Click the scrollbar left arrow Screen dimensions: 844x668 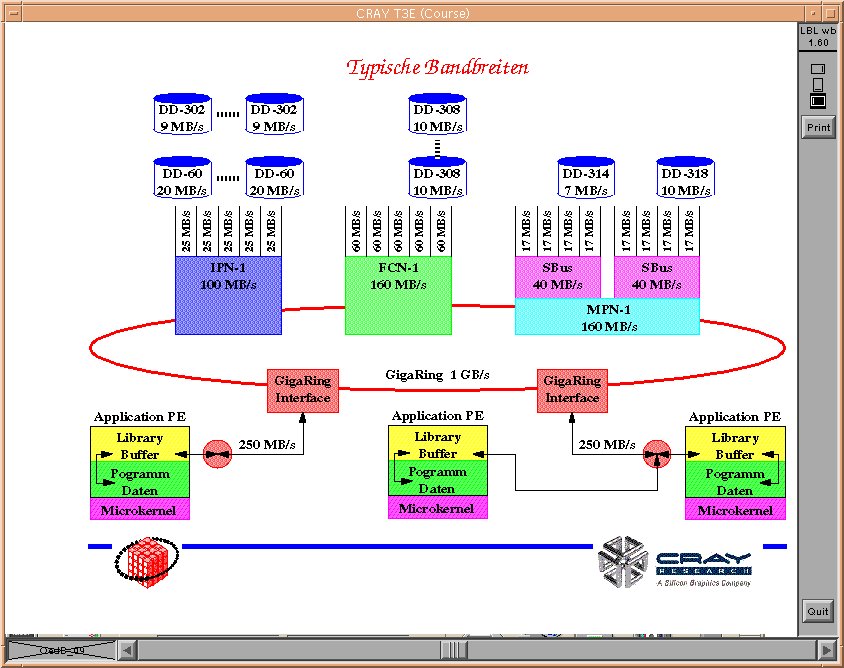coord(127,650)
